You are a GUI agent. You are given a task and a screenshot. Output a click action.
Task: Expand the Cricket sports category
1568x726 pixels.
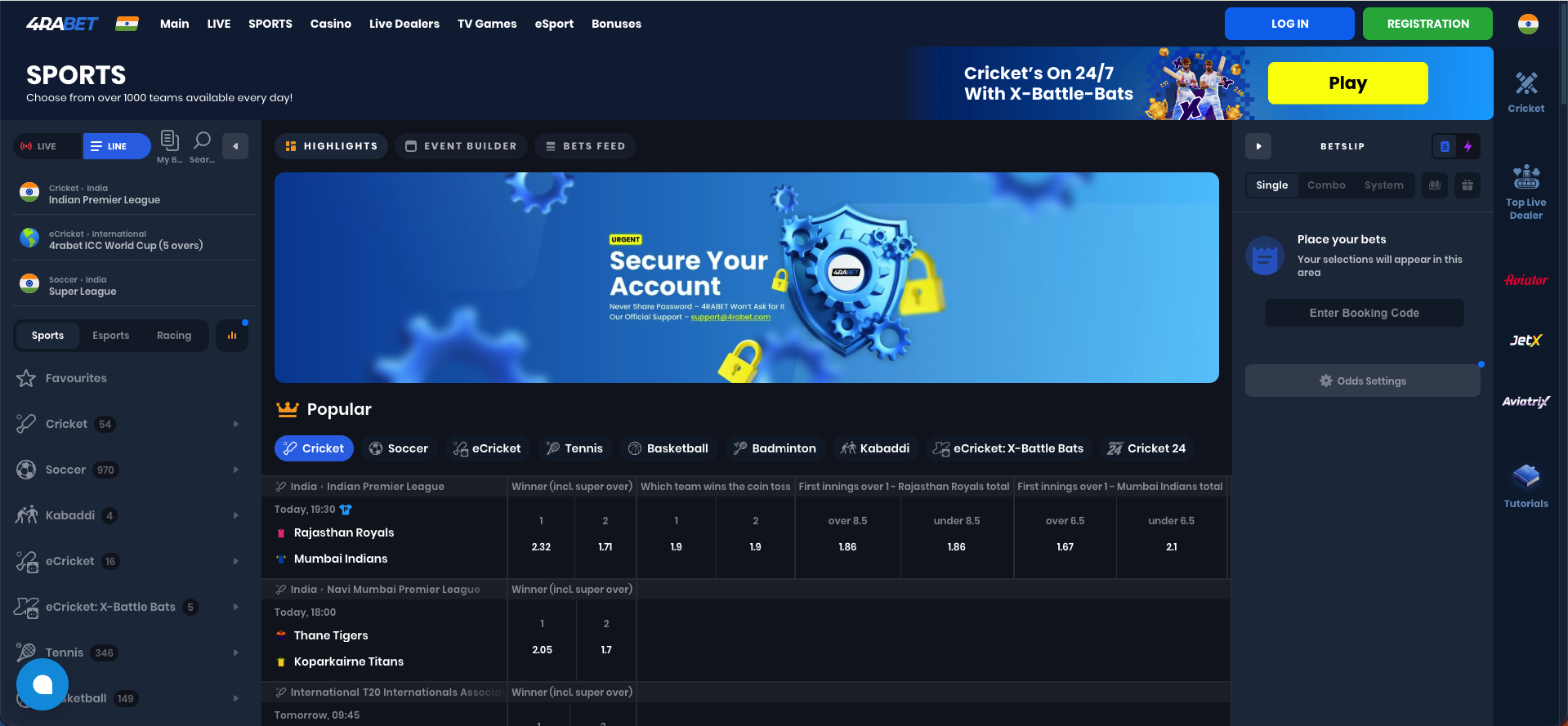click(235, 424)
